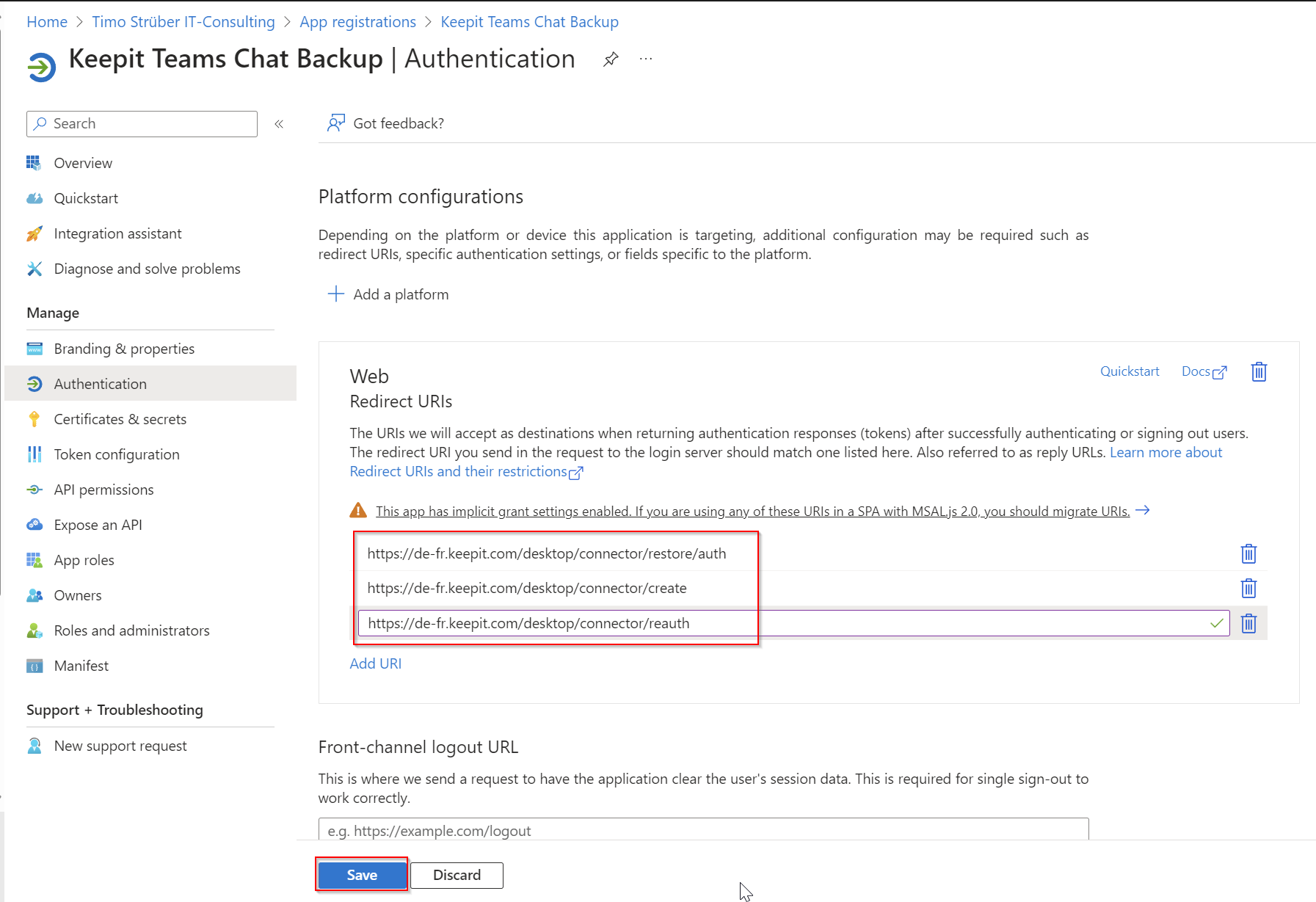Delete the restore/auth redirect URI

(x=1248, y=554)
